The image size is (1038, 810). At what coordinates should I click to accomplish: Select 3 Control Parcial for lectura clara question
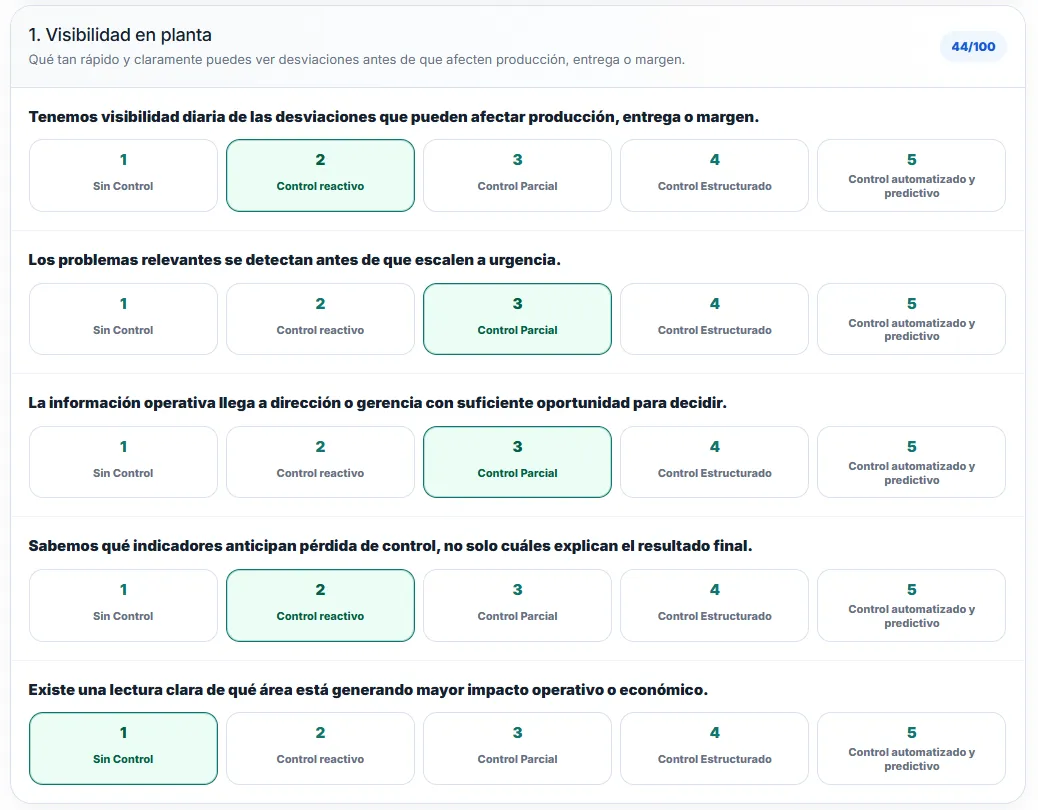517,748
